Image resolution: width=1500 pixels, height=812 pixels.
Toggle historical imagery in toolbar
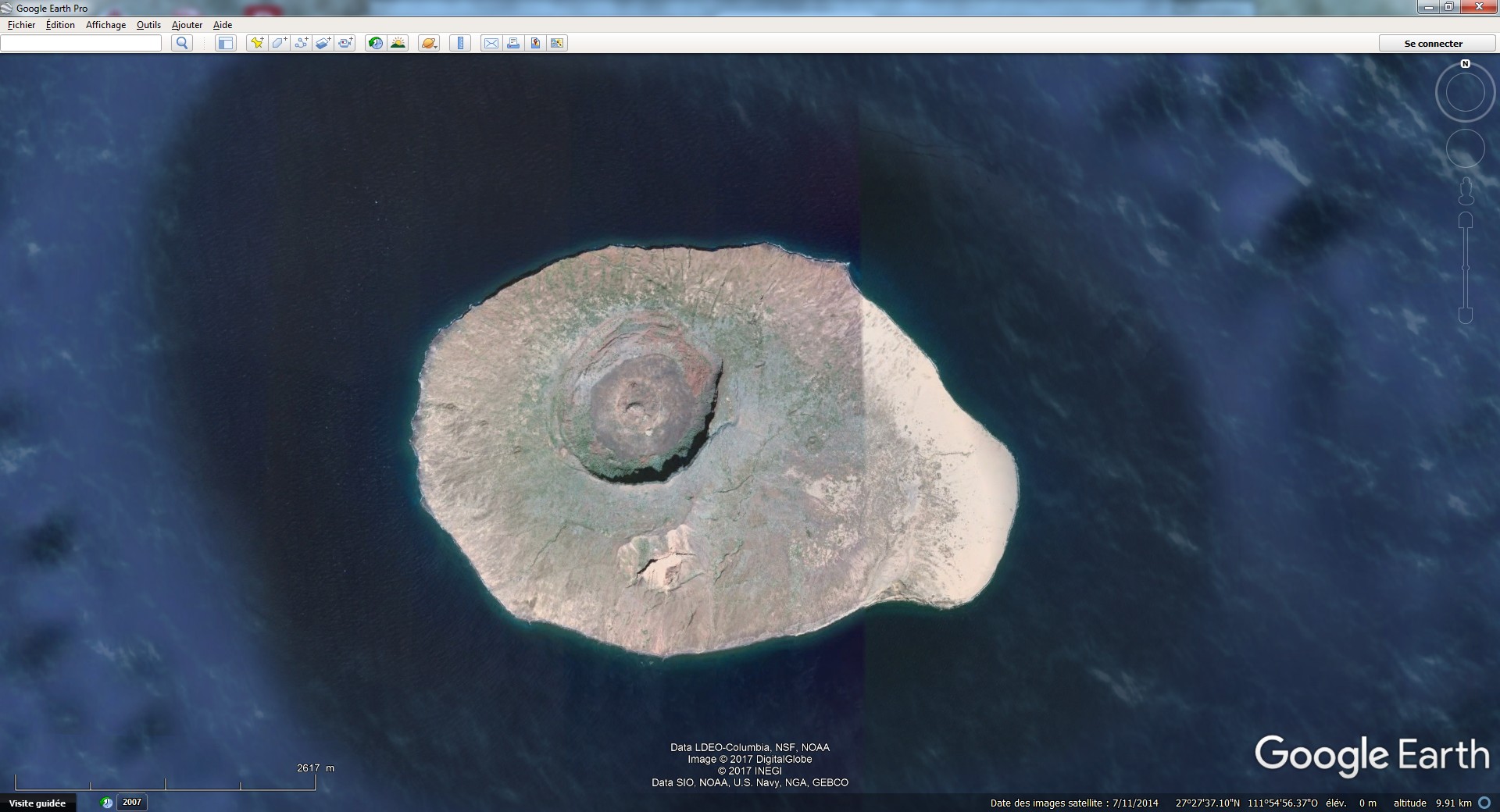click(x=376, y=43)
